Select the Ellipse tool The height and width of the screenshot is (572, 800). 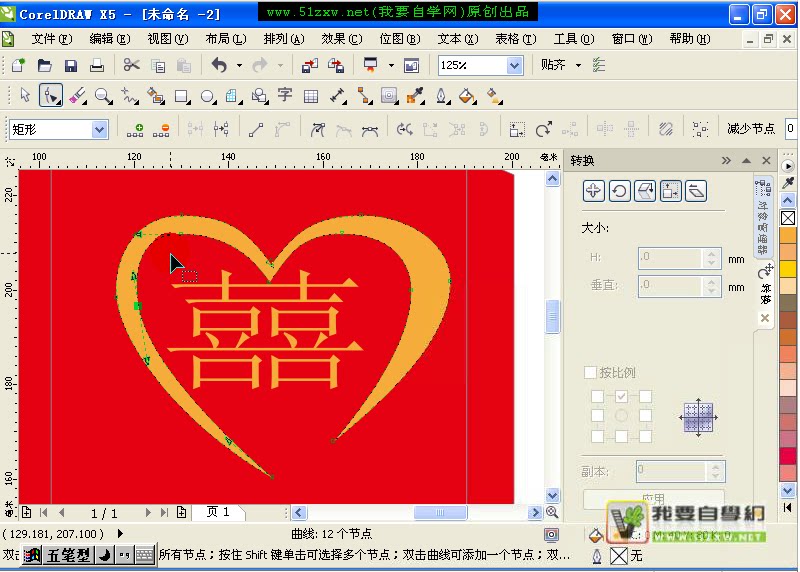pos(208,95)
